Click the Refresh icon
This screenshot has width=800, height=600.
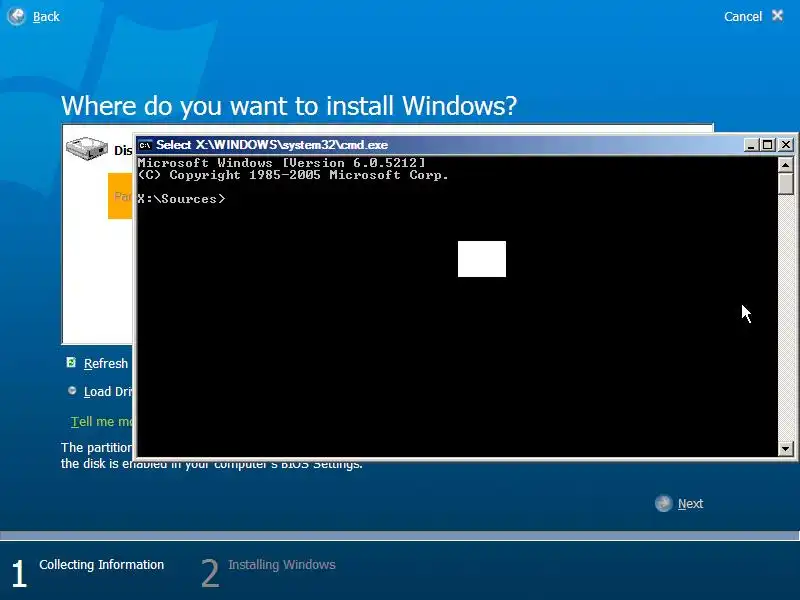(71, 362)
